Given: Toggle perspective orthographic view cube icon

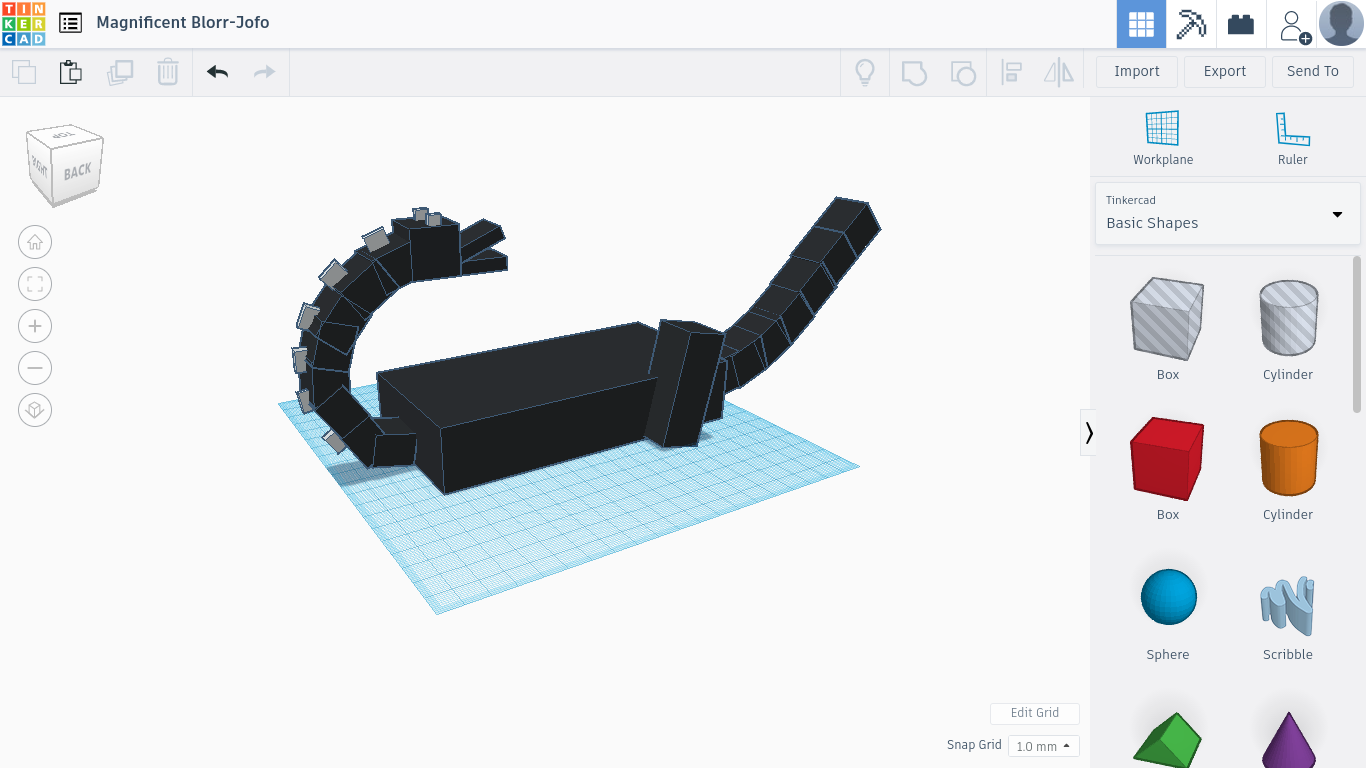Looking at the screenshot, I should (35, 410).
